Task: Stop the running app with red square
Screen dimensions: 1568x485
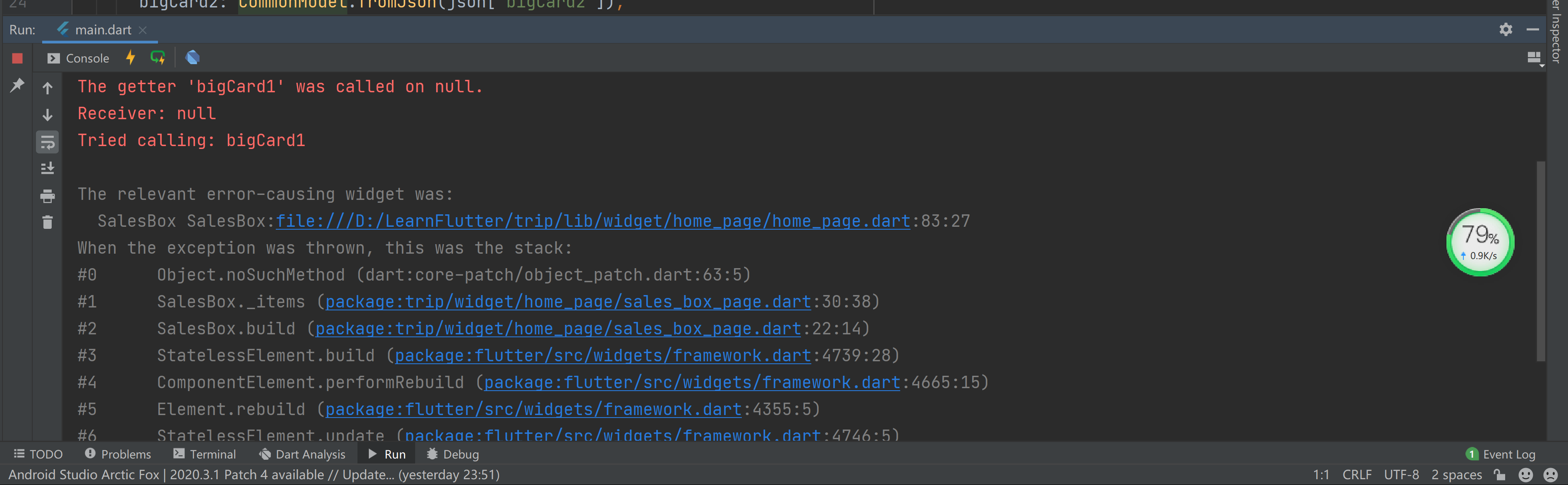Action: (17, 58)
